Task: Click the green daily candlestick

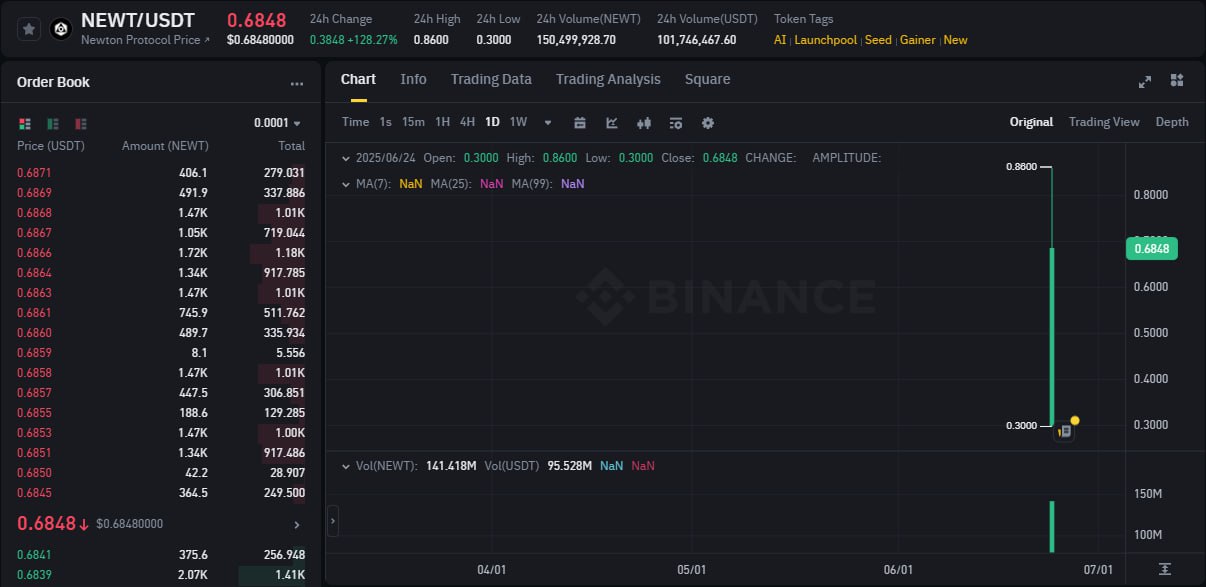Action: click(x=1052, y=335)
